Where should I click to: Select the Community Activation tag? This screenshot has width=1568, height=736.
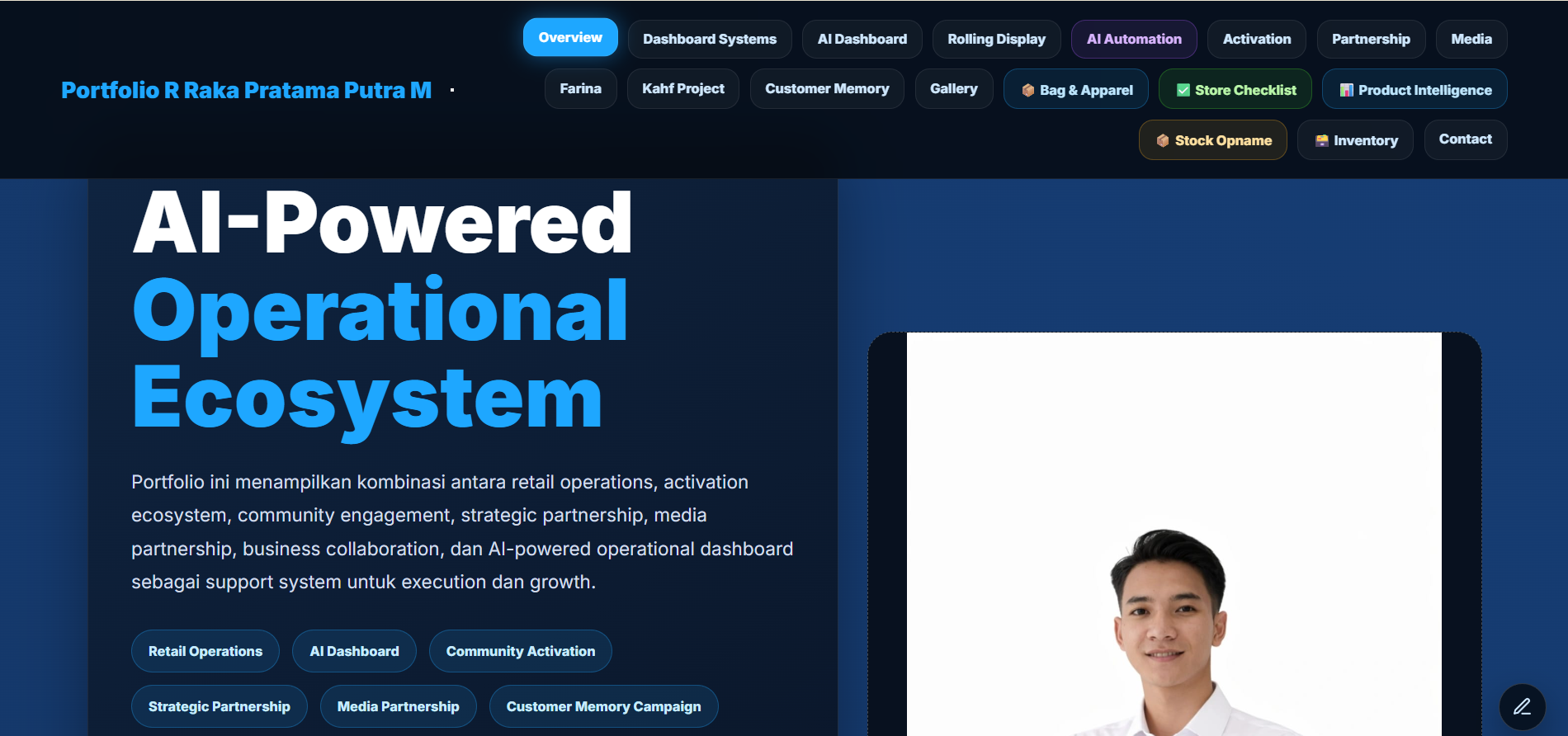[520, 651]
